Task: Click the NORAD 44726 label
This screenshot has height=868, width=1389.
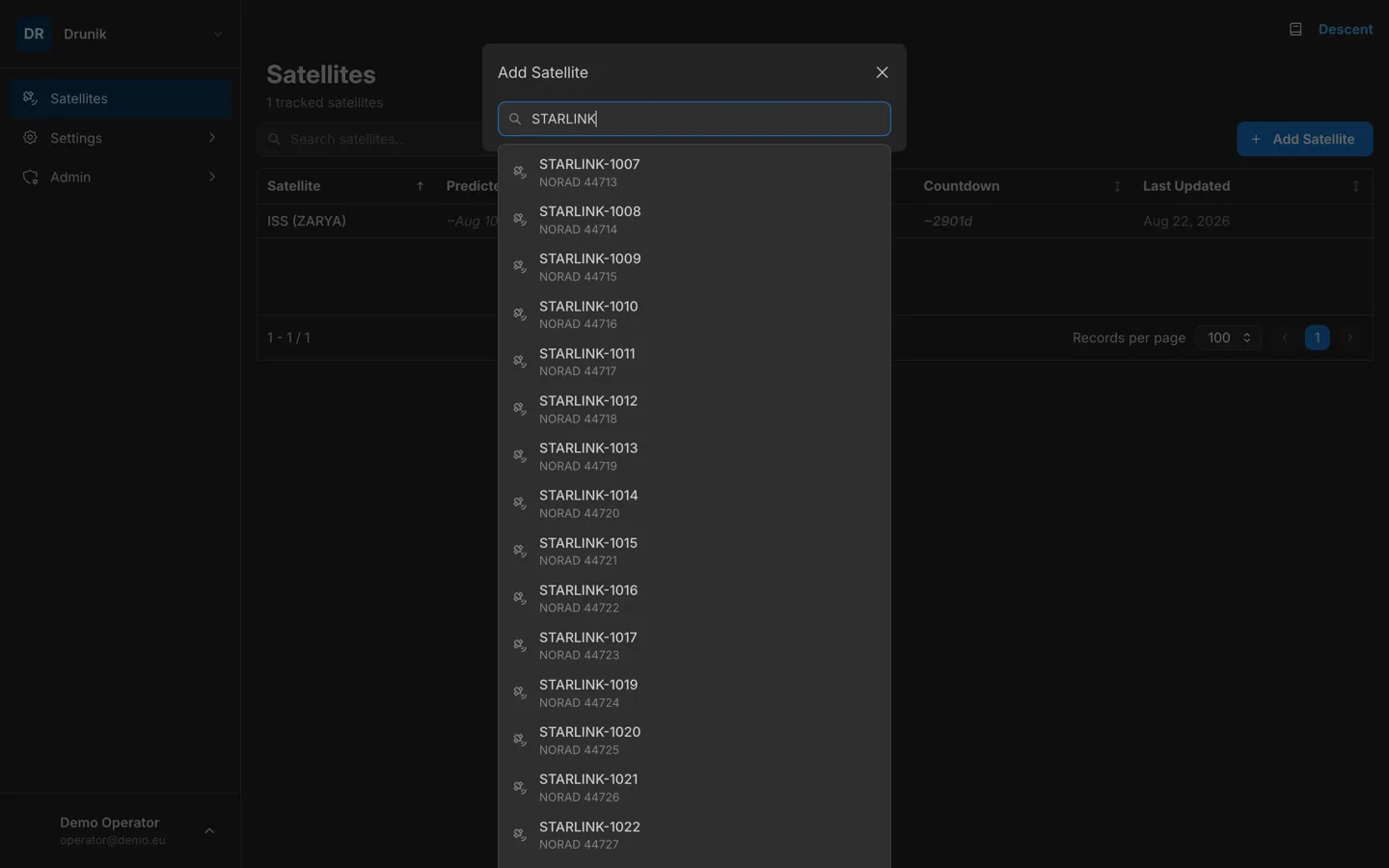Action: 579,798
